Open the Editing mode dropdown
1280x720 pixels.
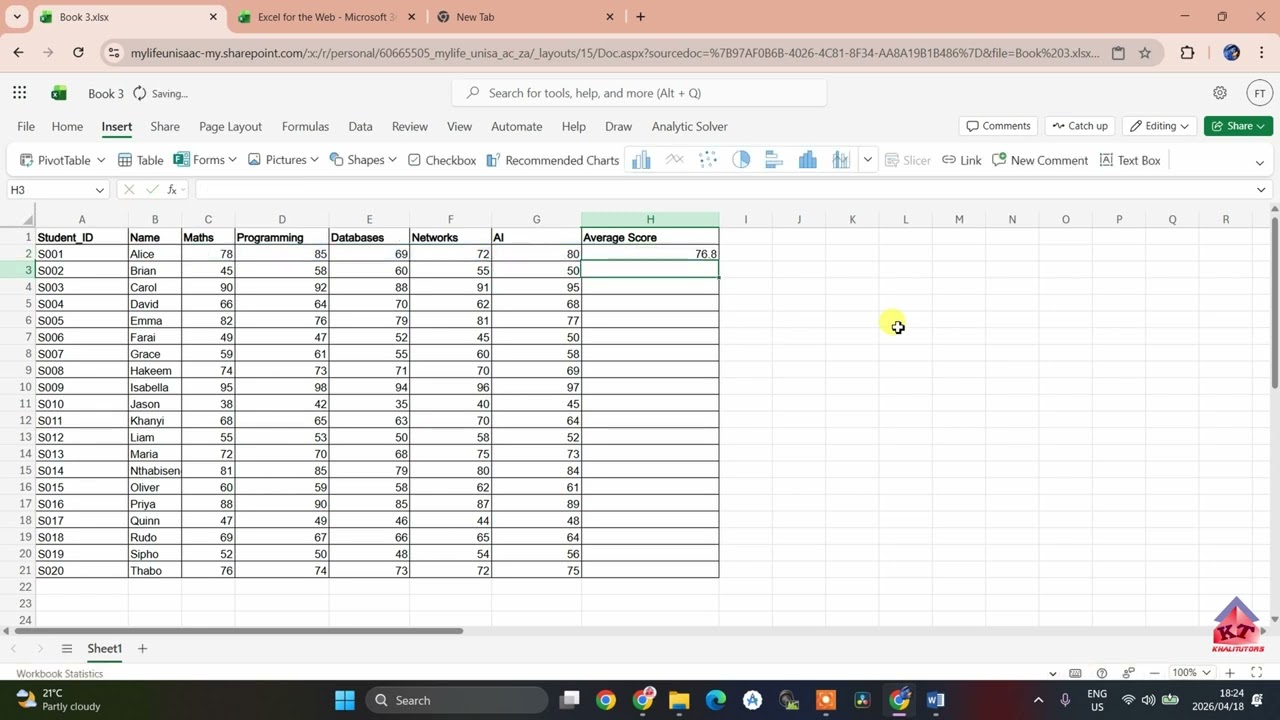coord(1160,126)
